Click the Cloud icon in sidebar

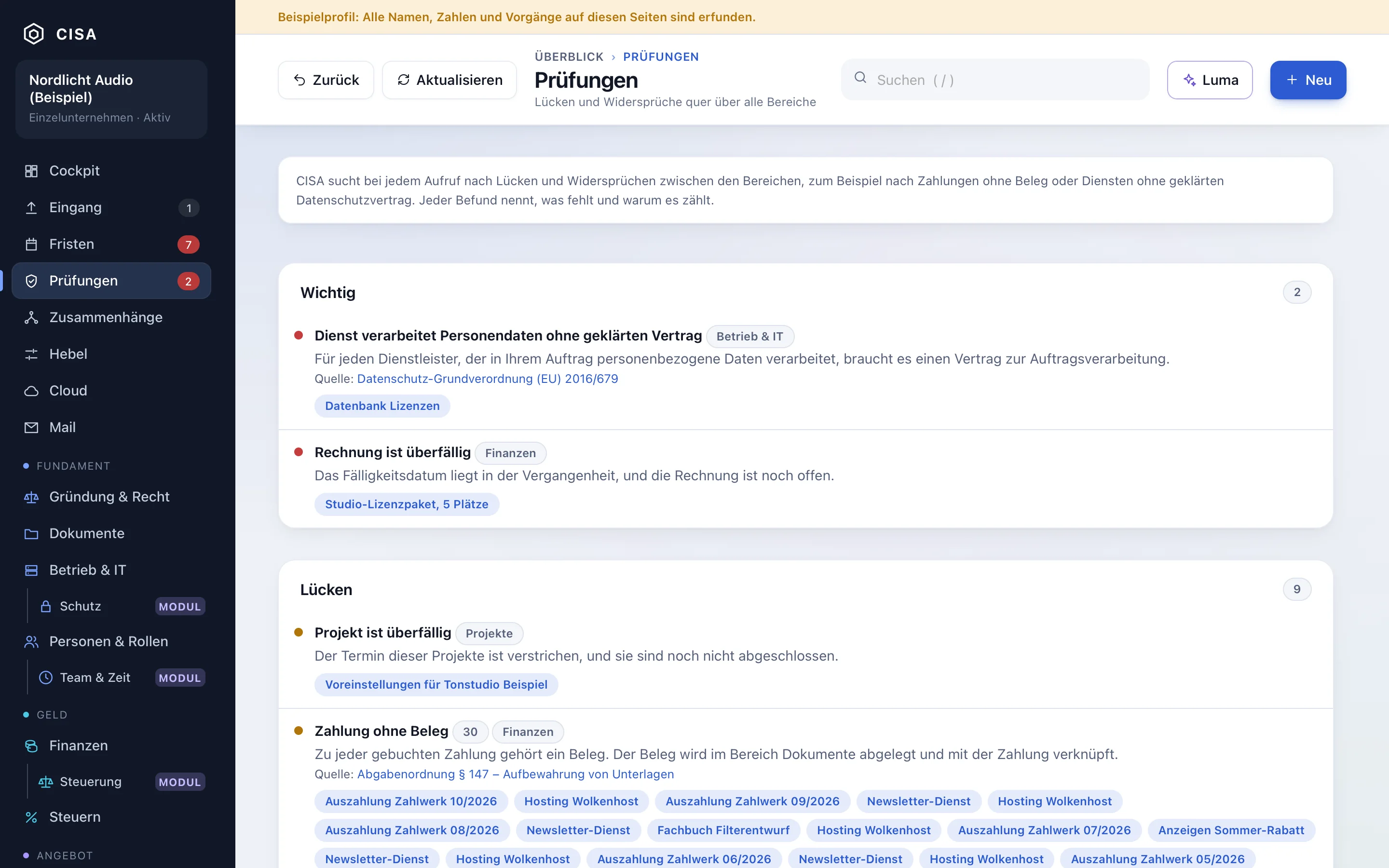coord(31,391)
